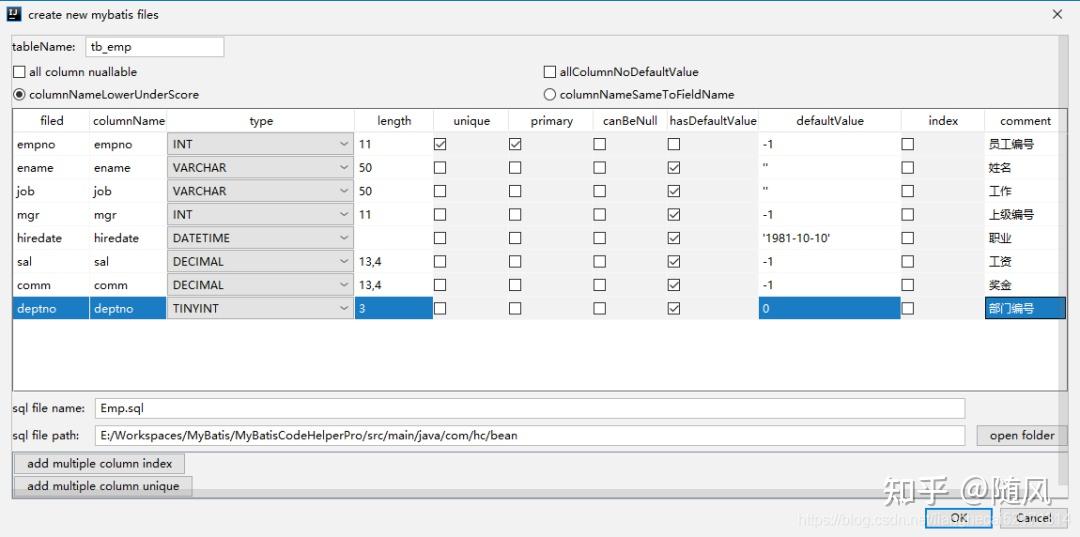Select defaultValue cell '1981-10-10'
Screen dimensions: 1080x537
(829, 238)
